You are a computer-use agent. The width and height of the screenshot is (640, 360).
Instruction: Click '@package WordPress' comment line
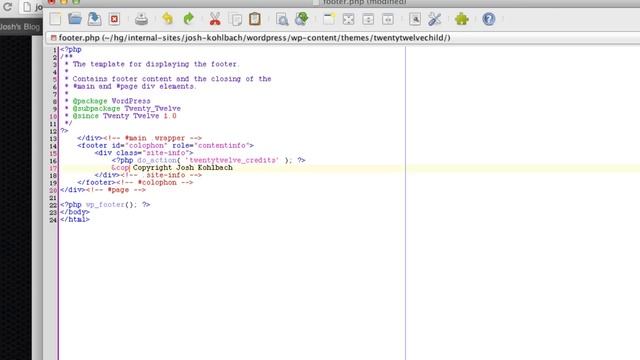[111, 101]
